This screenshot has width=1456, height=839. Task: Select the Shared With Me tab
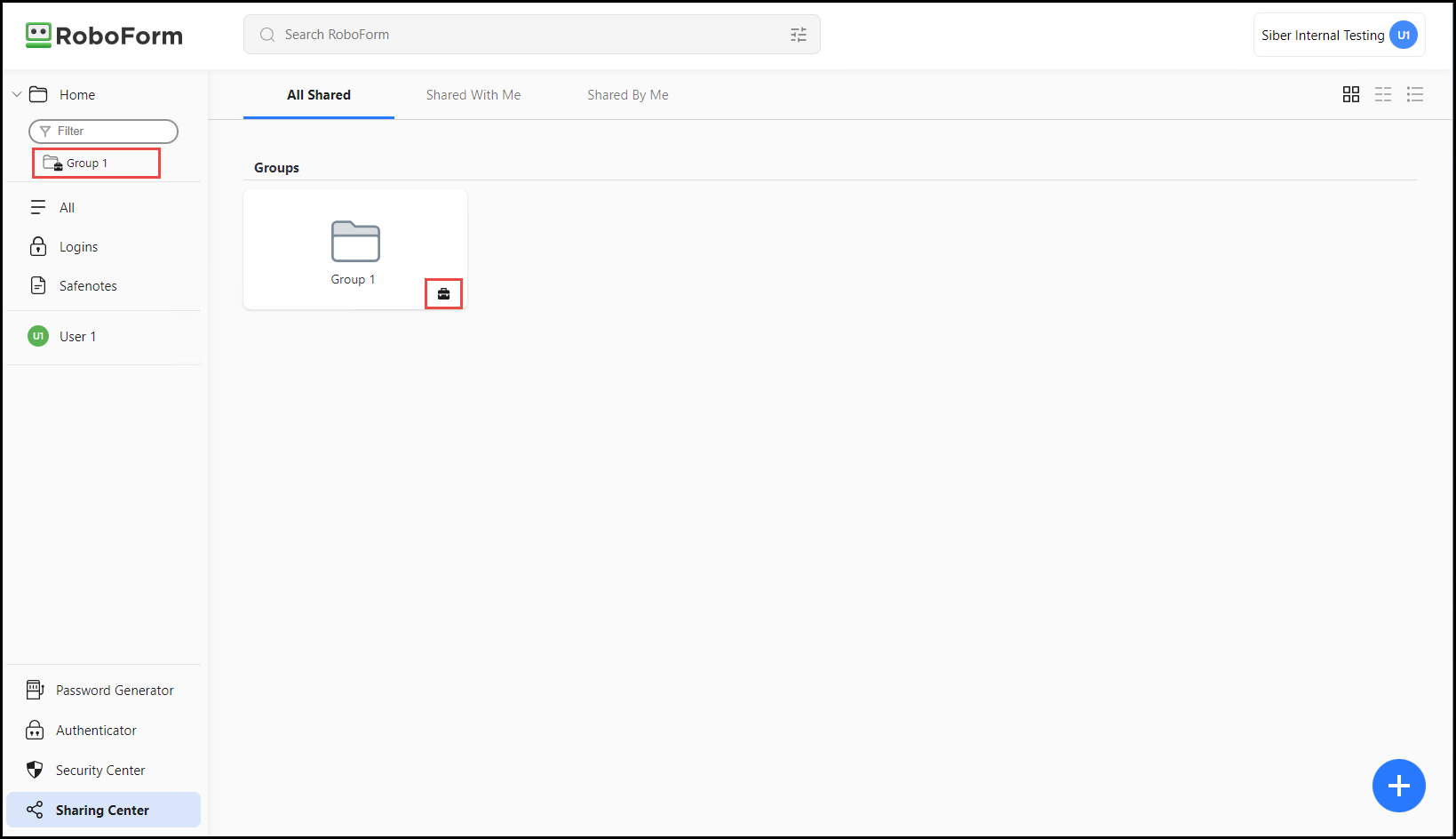pyautogui.click(x=473, y=95)
